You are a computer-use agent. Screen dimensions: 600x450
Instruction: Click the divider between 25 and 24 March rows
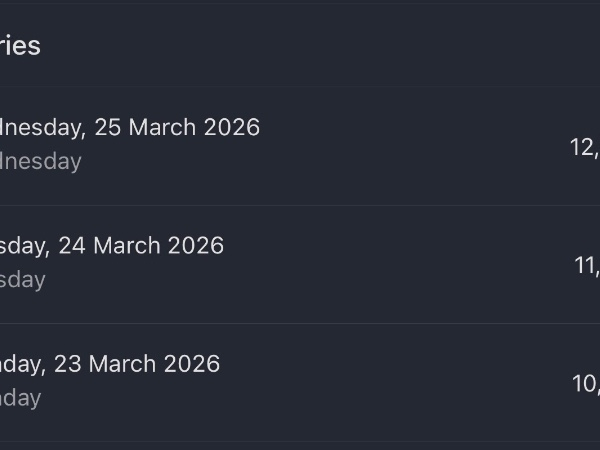click(300, 205)
